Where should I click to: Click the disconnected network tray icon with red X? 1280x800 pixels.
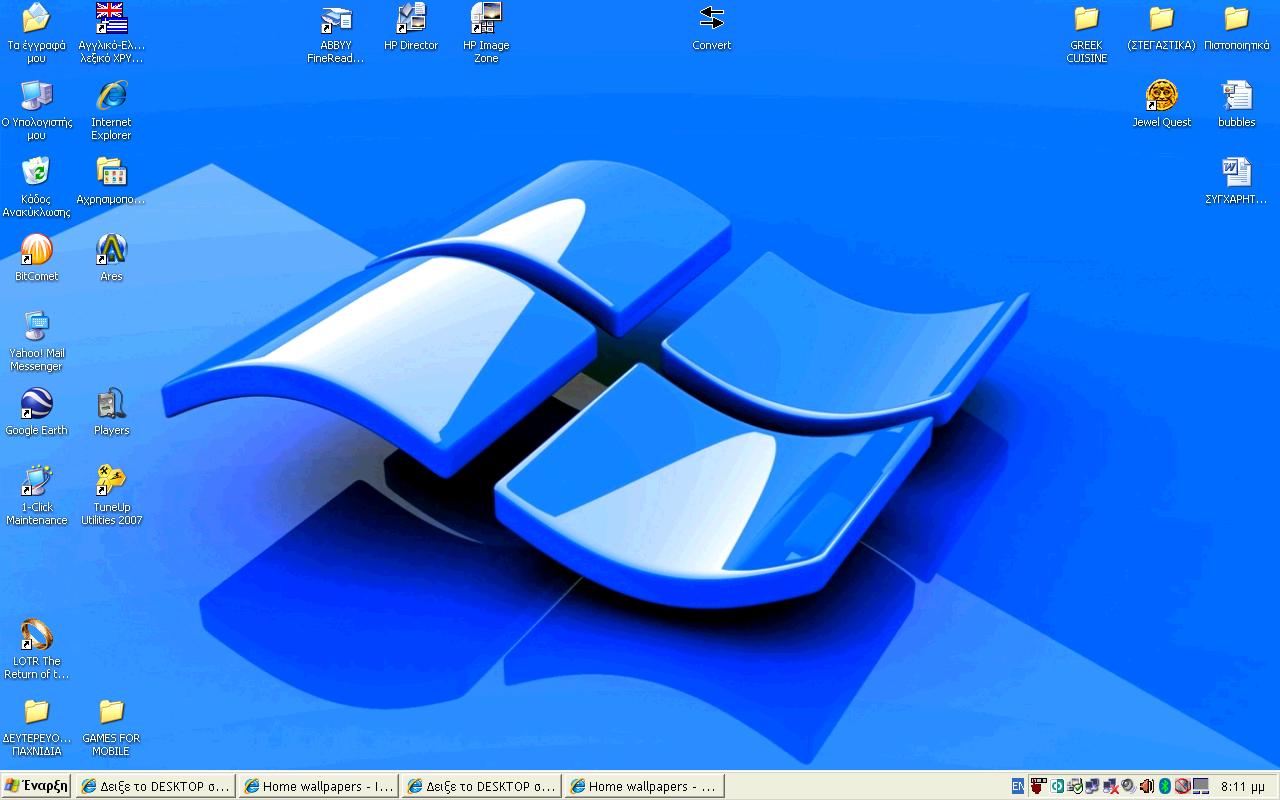tap(1111, 786)
